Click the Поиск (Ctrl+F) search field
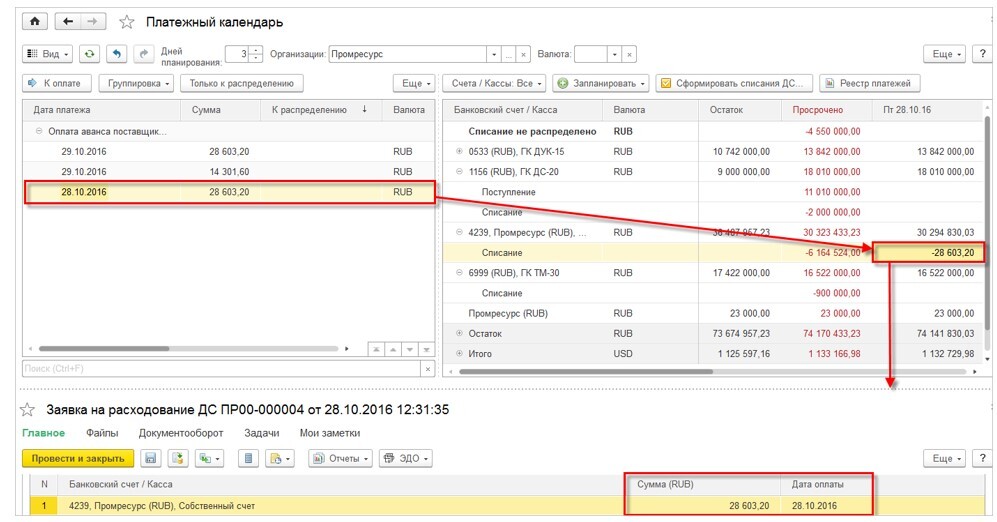This screenshot has width=997, height=522. coord(221,369)
